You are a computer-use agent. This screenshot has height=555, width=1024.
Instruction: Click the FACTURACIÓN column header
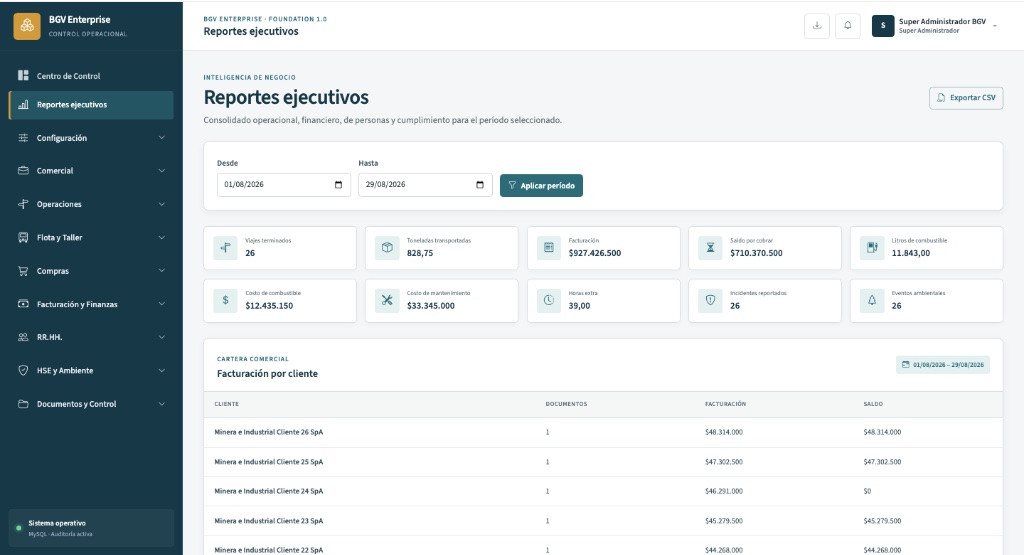click(726, 404)
